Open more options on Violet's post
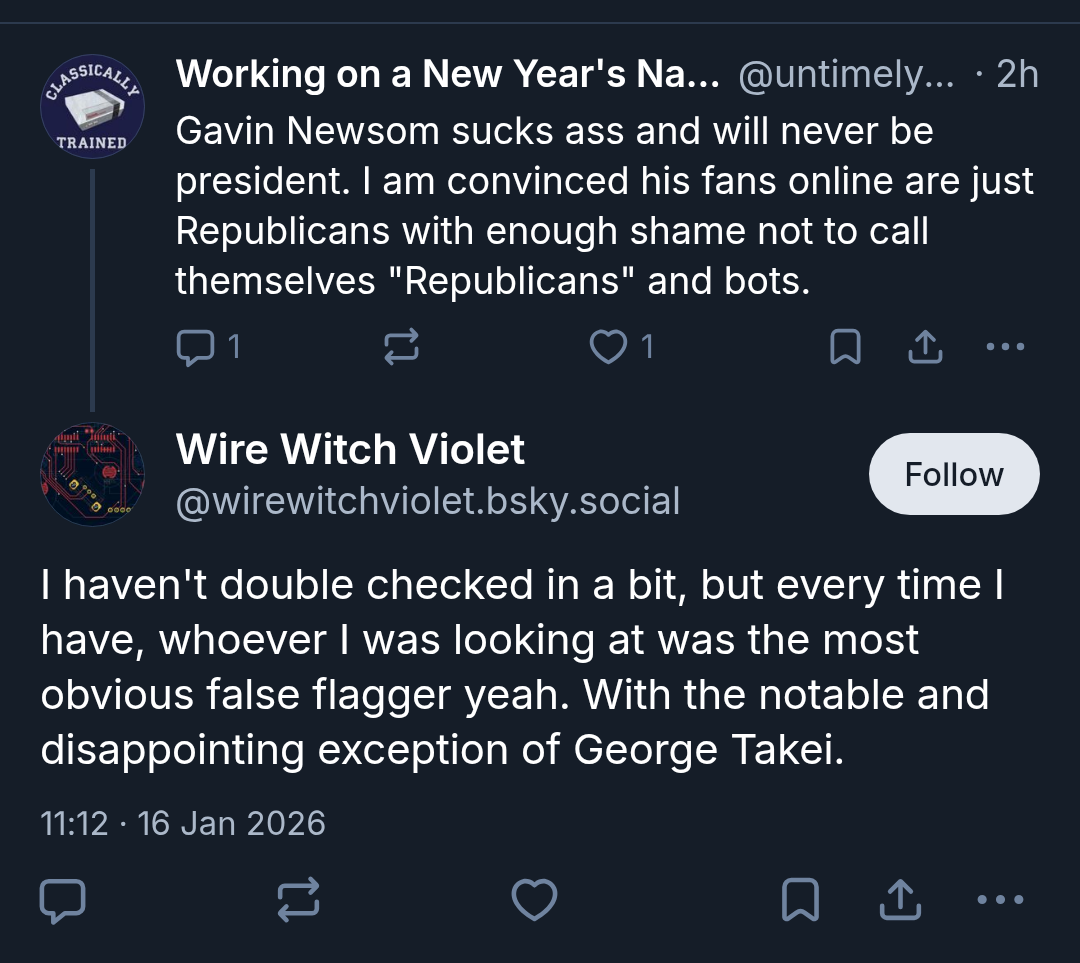1080x963 pixels. (1000, 900)
